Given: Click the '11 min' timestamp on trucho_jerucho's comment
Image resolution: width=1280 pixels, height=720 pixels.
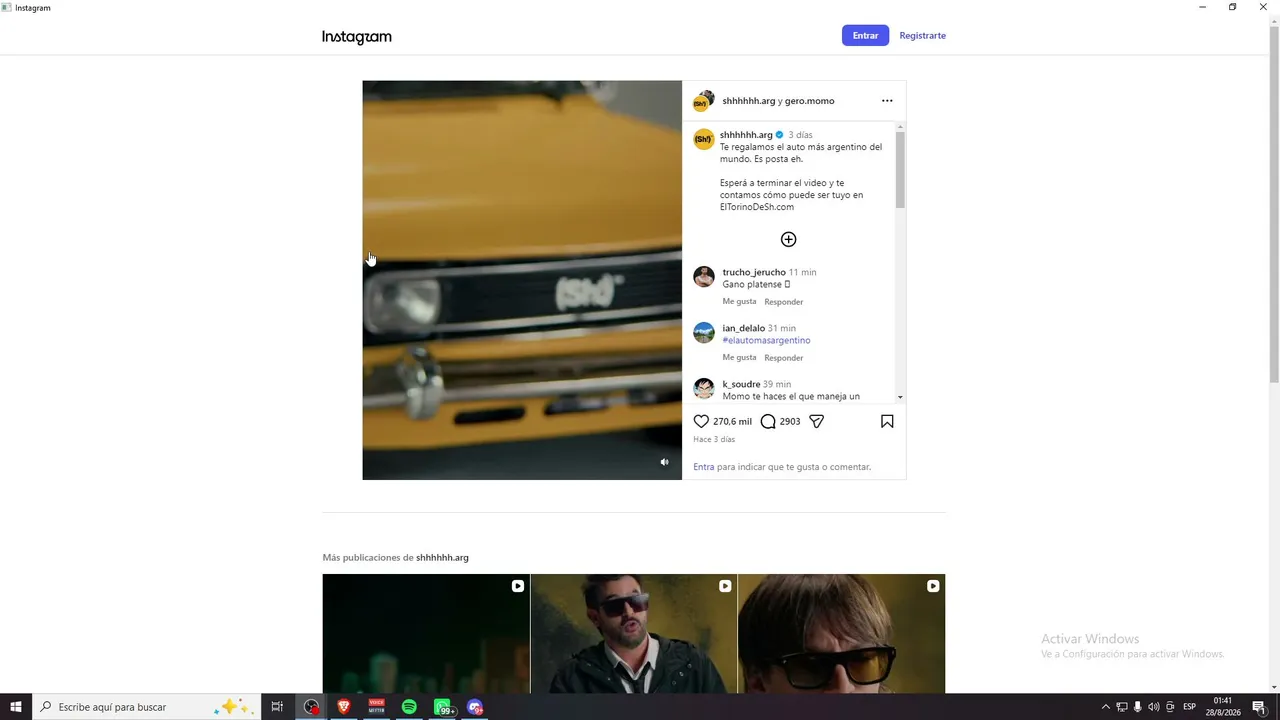Looking at the screenshot, I should [802, 272].
